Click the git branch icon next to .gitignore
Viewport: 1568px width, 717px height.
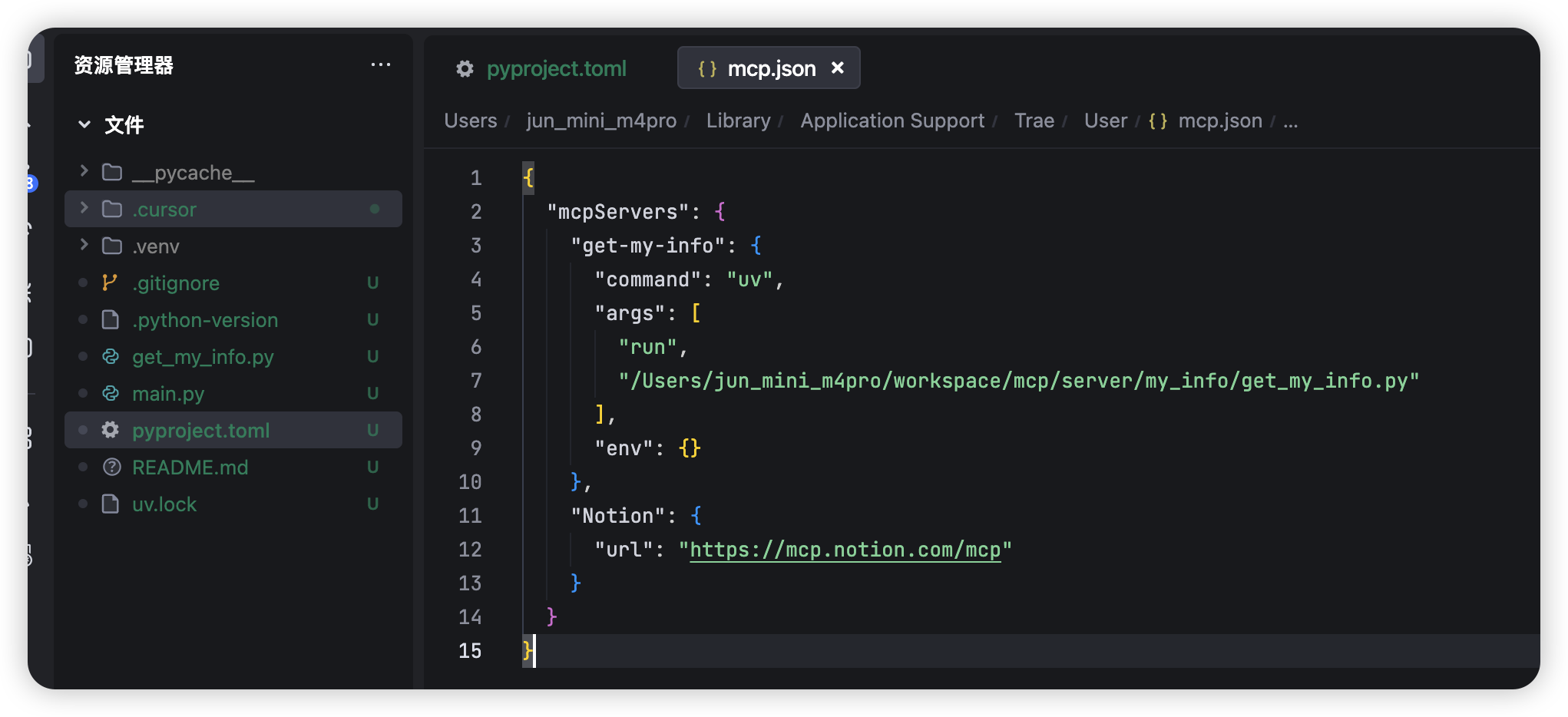coord(111,283)
